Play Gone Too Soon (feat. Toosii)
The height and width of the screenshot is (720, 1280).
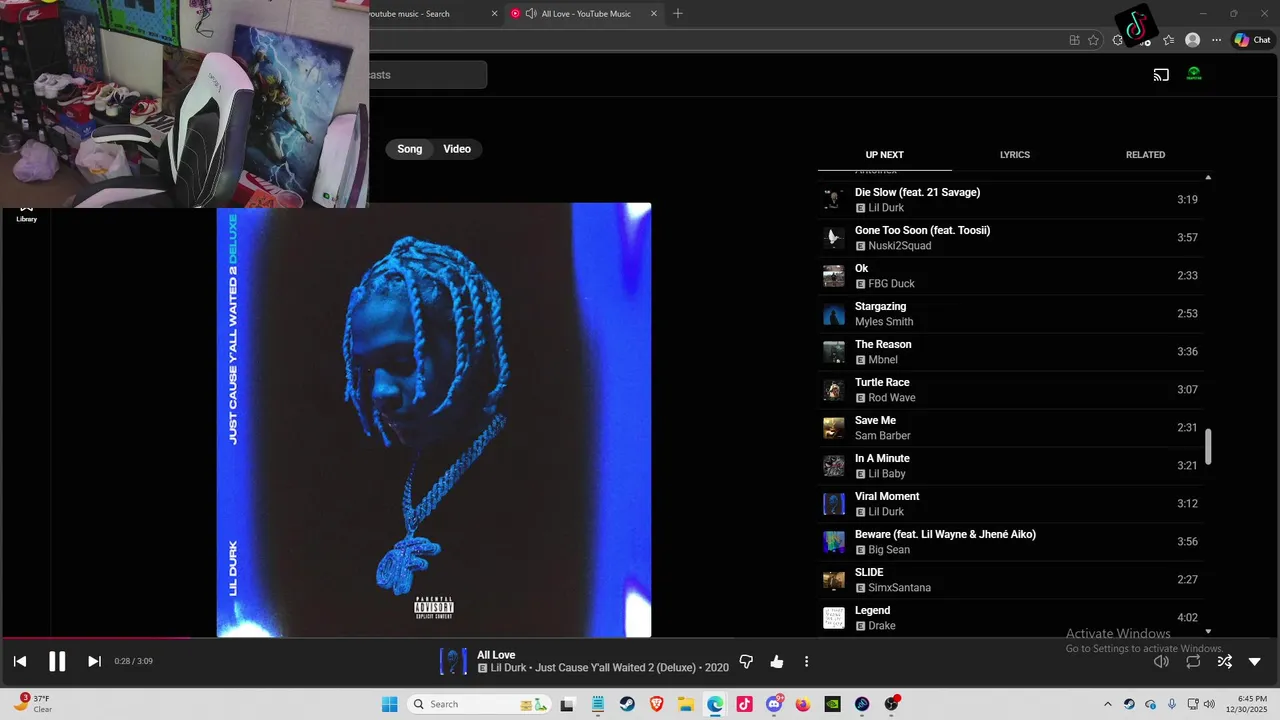pos(1010,238)
